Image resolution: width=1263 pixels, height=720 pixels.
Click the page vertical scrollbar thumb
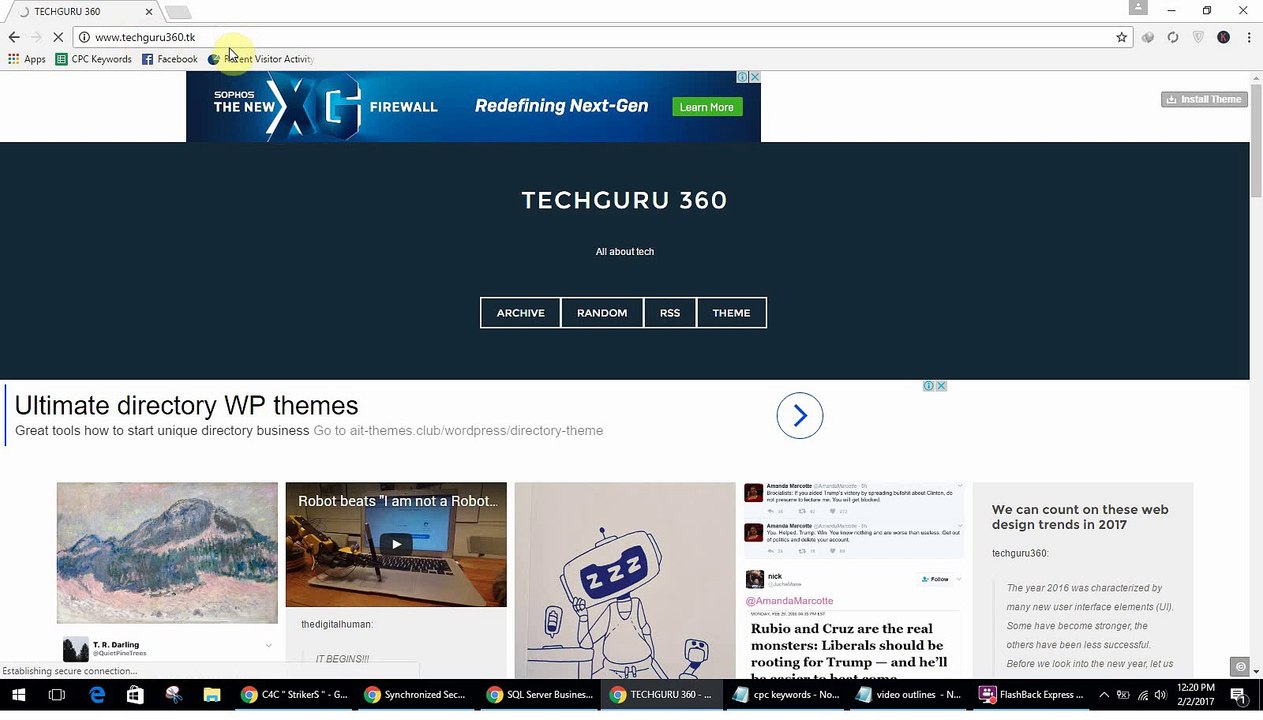(x=1256, y=140)
